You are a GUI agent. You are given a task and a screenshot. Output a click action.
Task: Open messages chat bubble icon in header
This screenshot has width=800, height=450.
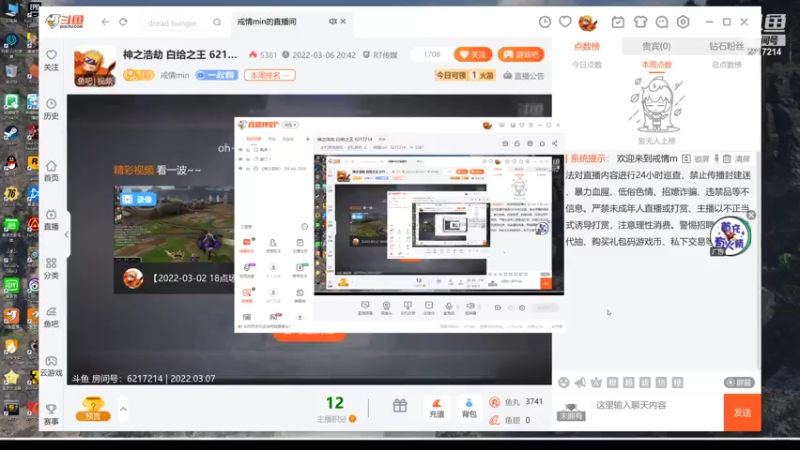tap(662, 22)
